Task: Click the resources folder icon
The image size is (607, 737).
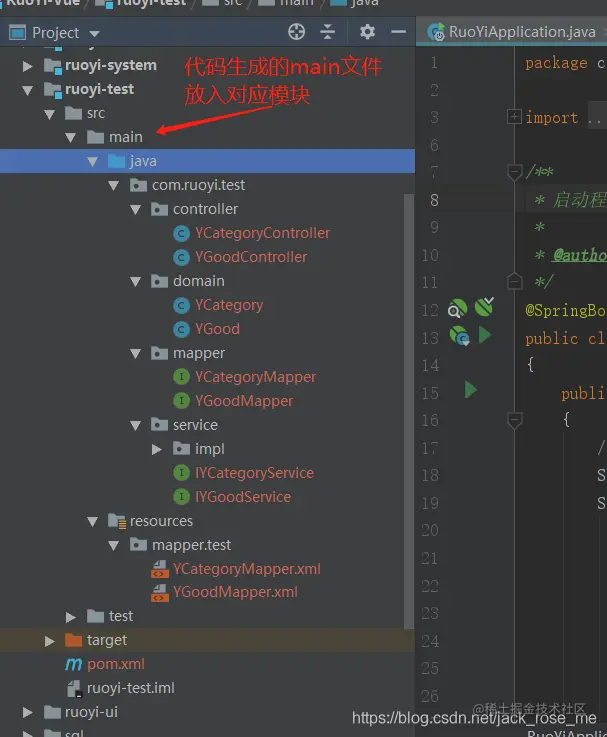Action: coord(117,521)
